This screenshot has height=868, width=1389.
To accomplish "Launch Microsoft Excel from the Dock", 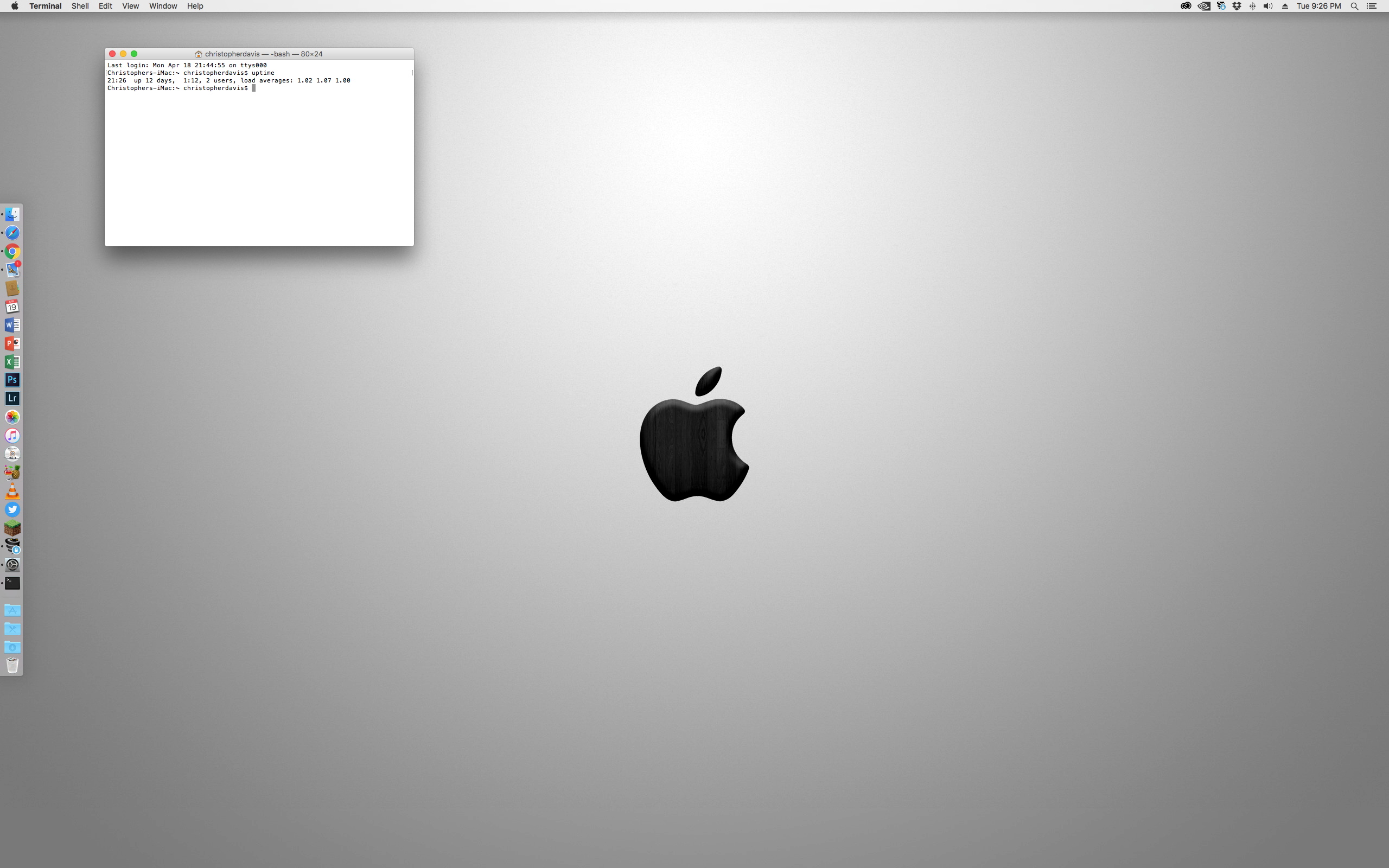I will pos(12,362).
